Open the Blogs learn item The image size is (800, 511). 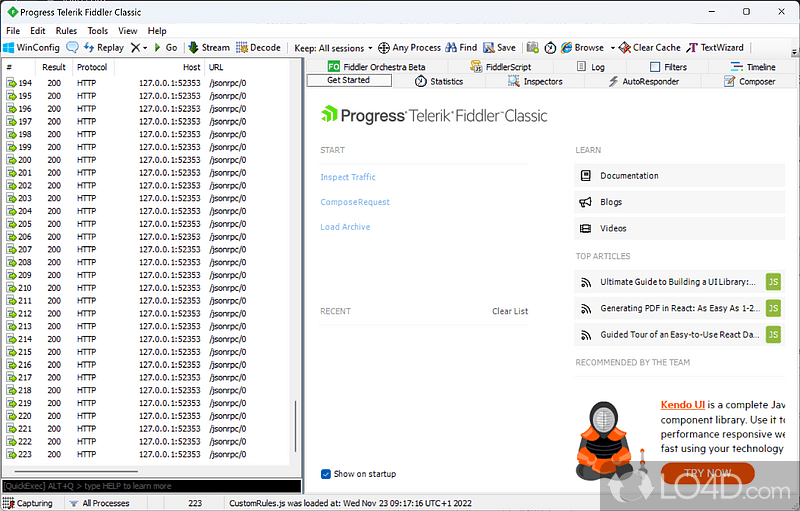pyautogui.click(x=679, y=202)
